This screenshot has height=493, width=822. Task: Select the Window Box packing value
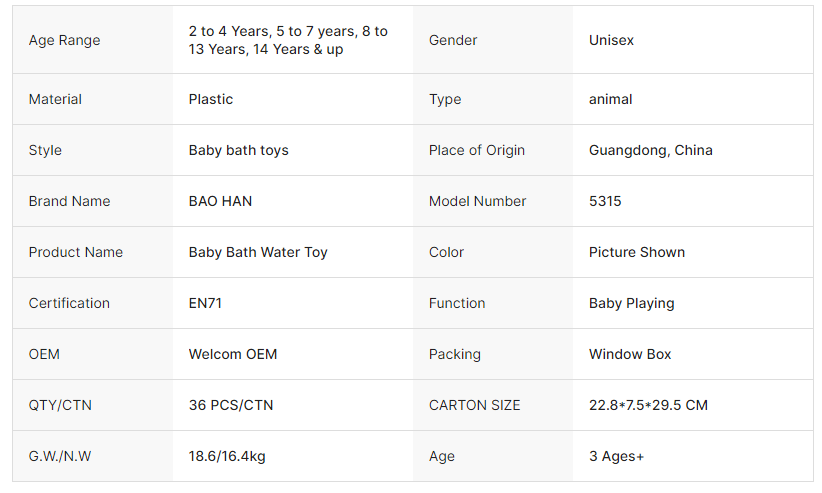(630, 354)
